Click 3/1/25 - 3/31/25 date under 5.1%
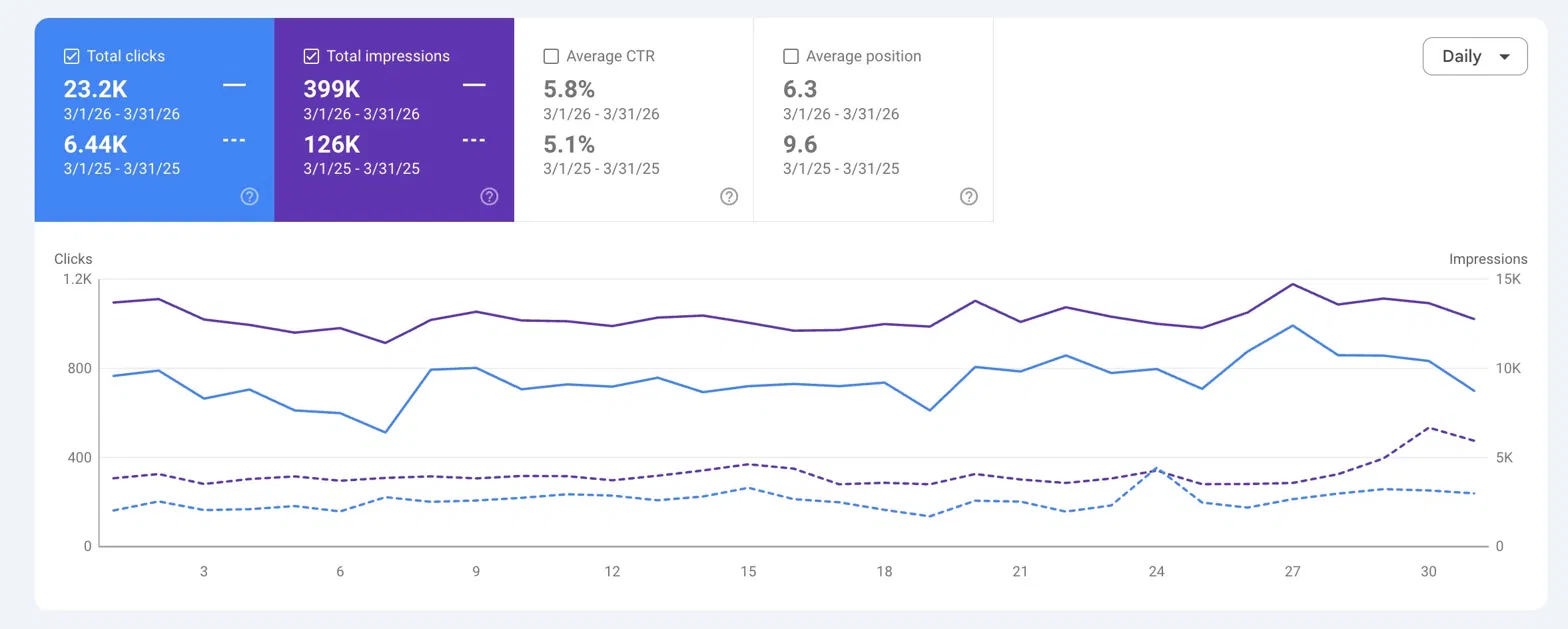The image size is (1568, 629). pos(601,168)
